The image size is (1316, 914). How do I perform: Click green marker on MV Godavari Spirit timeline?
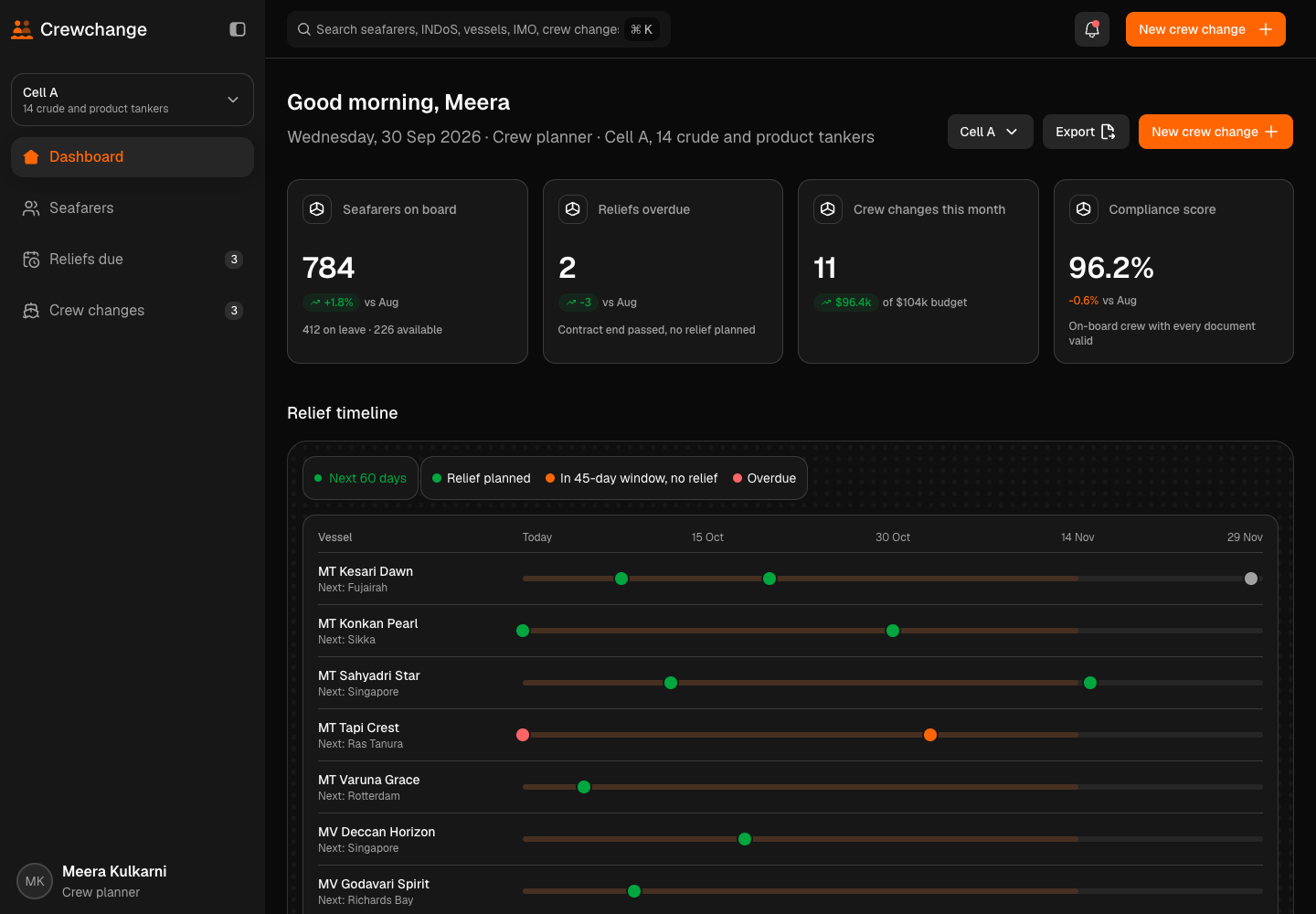point(634,891)
